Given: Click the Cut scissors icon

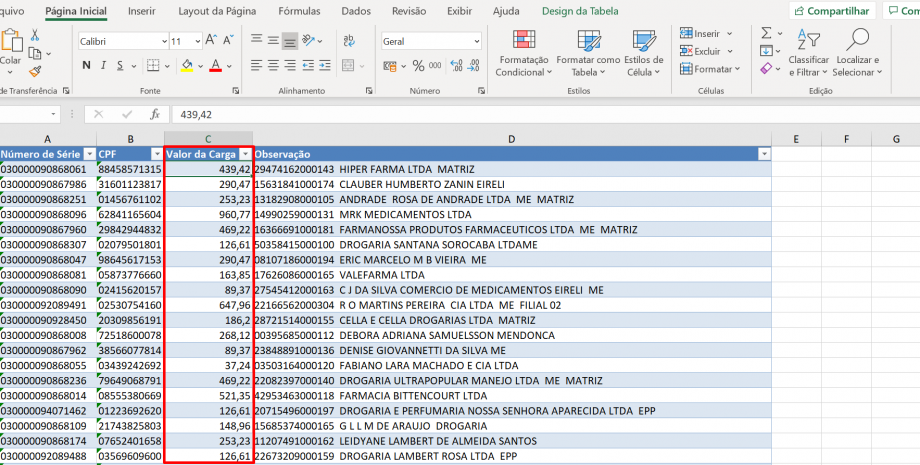Looking at the screenshot, I should 35,33.
